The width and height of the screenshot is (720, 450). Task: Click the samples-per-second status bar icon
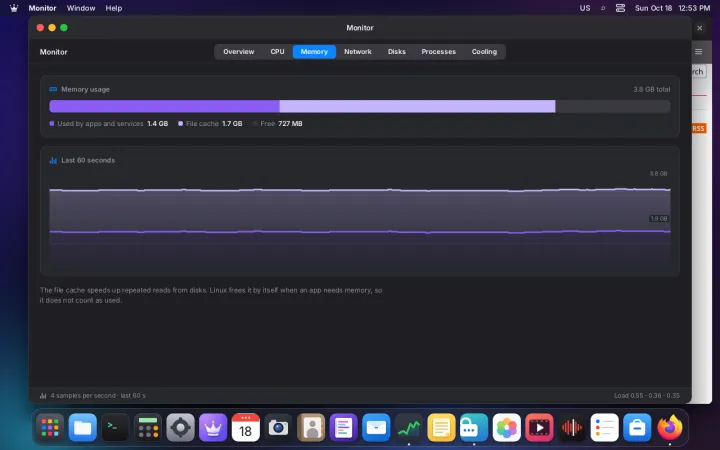[43, 395]
